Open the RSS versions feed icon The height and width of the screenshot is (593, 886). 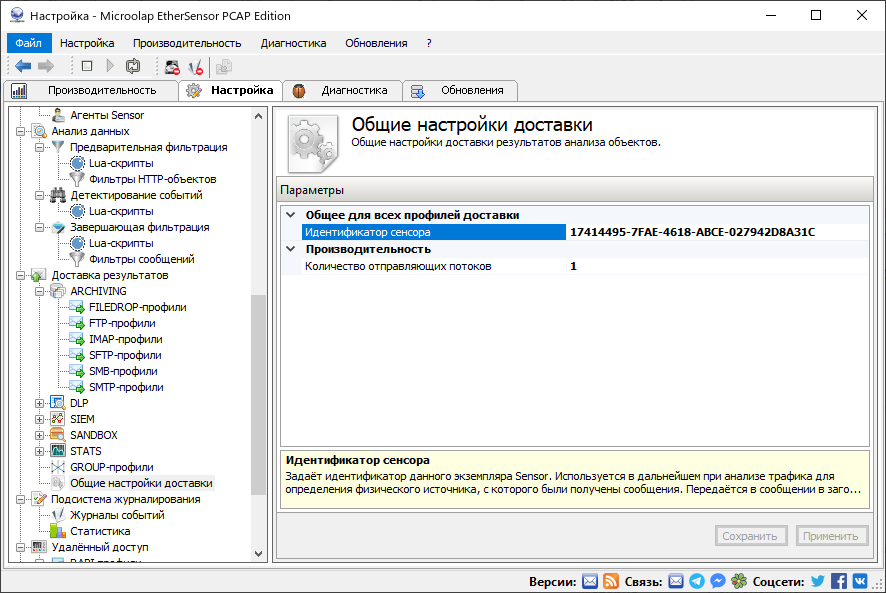pyautogui.click(x=610, y=580)
